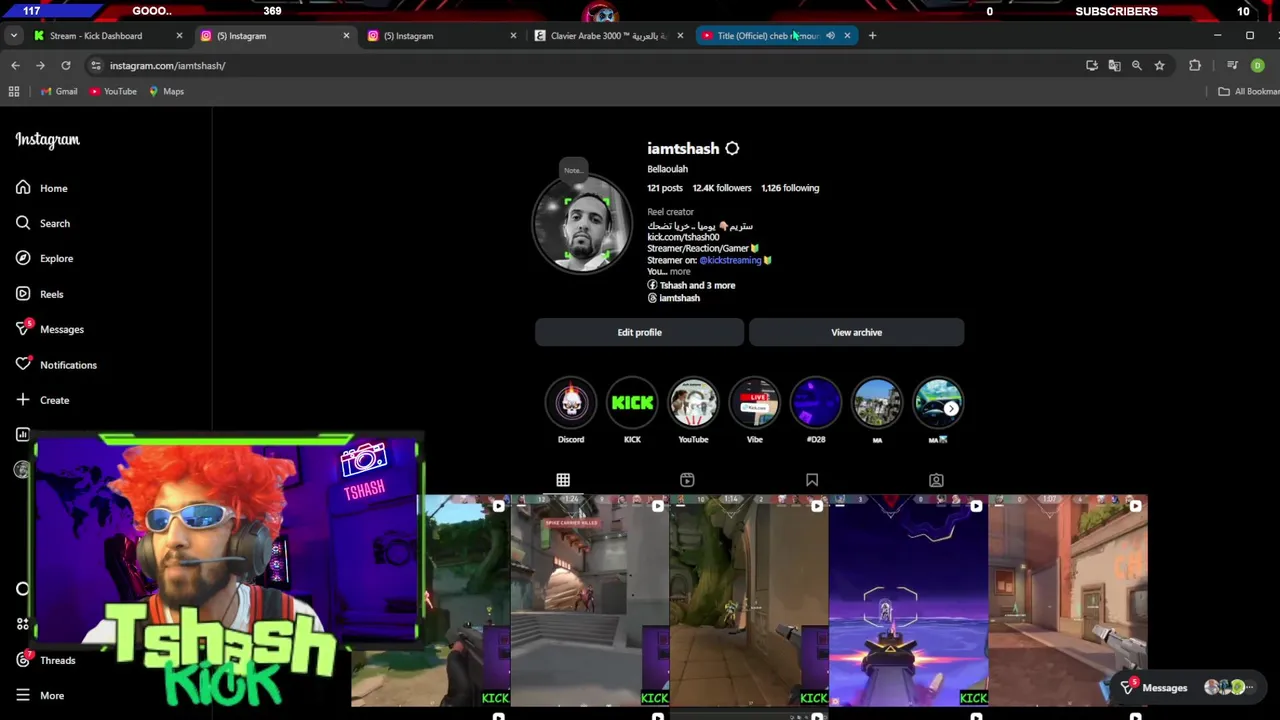Click View archive button
Image resolution: width=1280 pixels, height=720 pixels.
click(856, 332)
